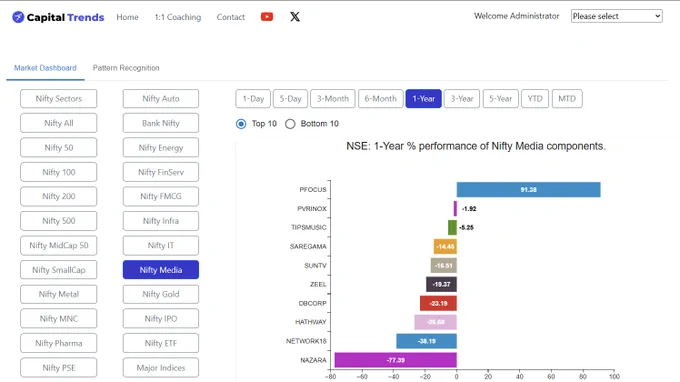Choose Bank Nifty
The width and height of the screenshot is (680, 382).
(x=161, y=123)
